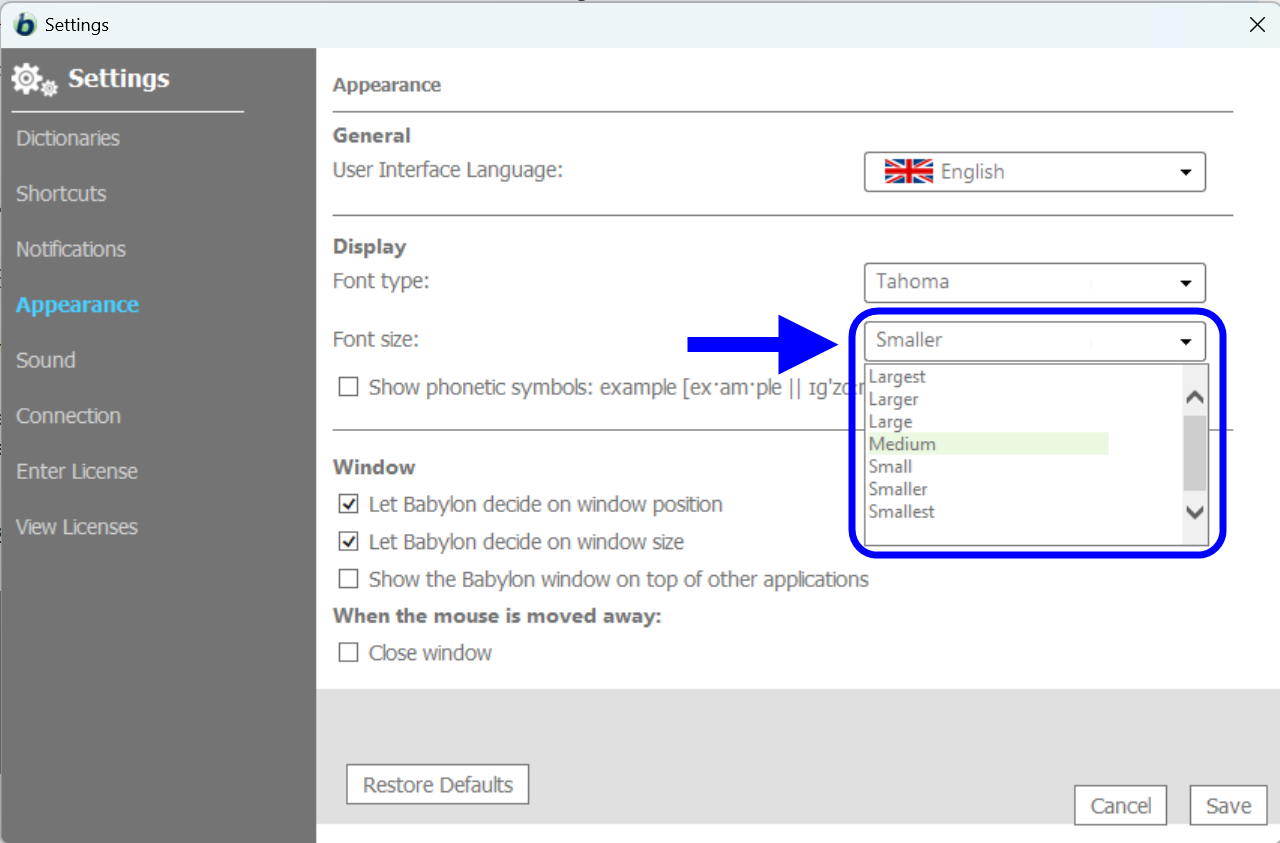Collapse the Font size dropdown
This screenshot has height=843, width=1280.
tap(1035, 341)
